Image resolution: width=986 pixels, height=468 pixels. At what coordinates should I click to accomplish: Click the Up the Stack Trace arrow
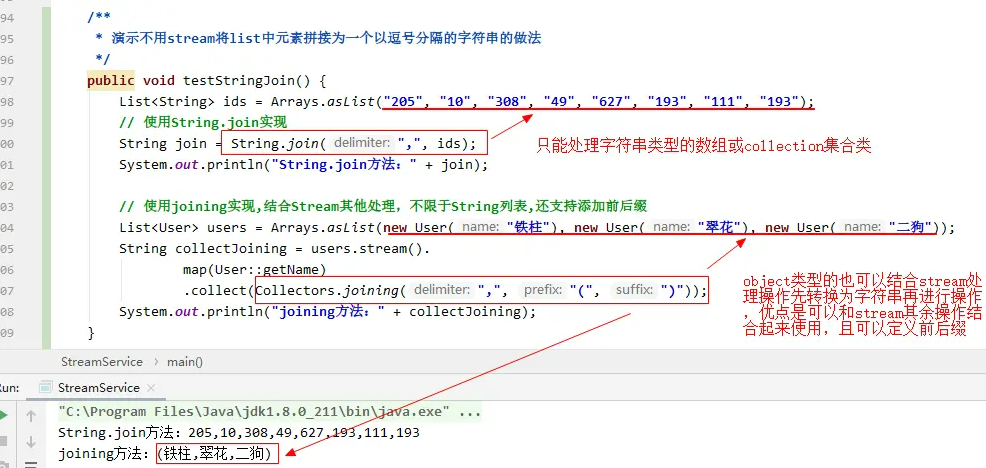[x=30, y=413]
